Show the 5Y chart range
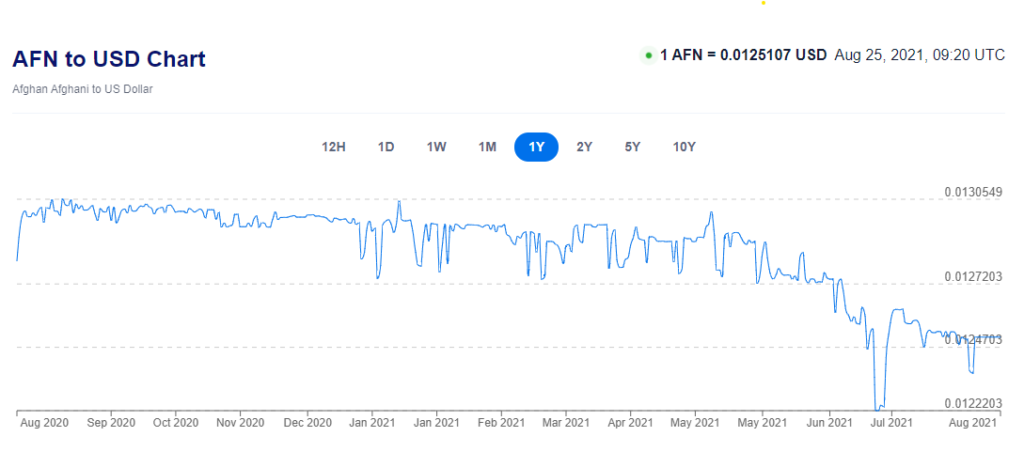This screenshot has height=452, width=1024. click(x=632, y=147)
